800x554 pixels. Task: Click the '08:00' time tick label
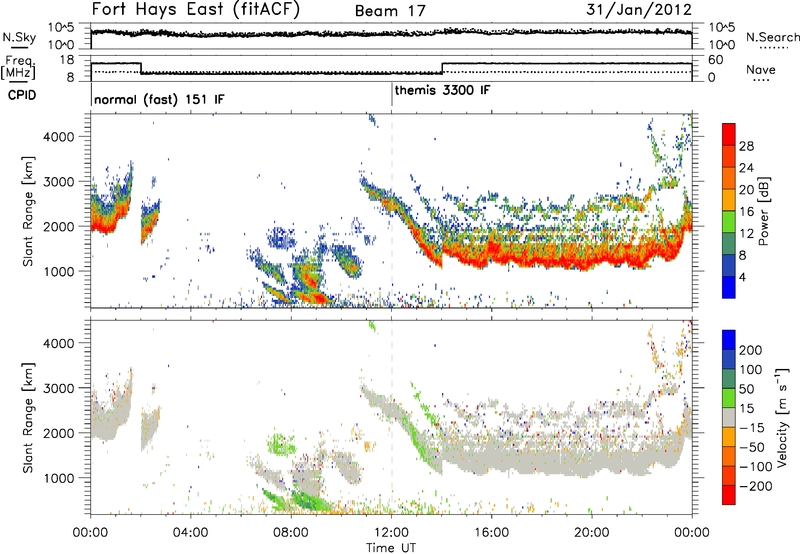[x=291, y=533]
